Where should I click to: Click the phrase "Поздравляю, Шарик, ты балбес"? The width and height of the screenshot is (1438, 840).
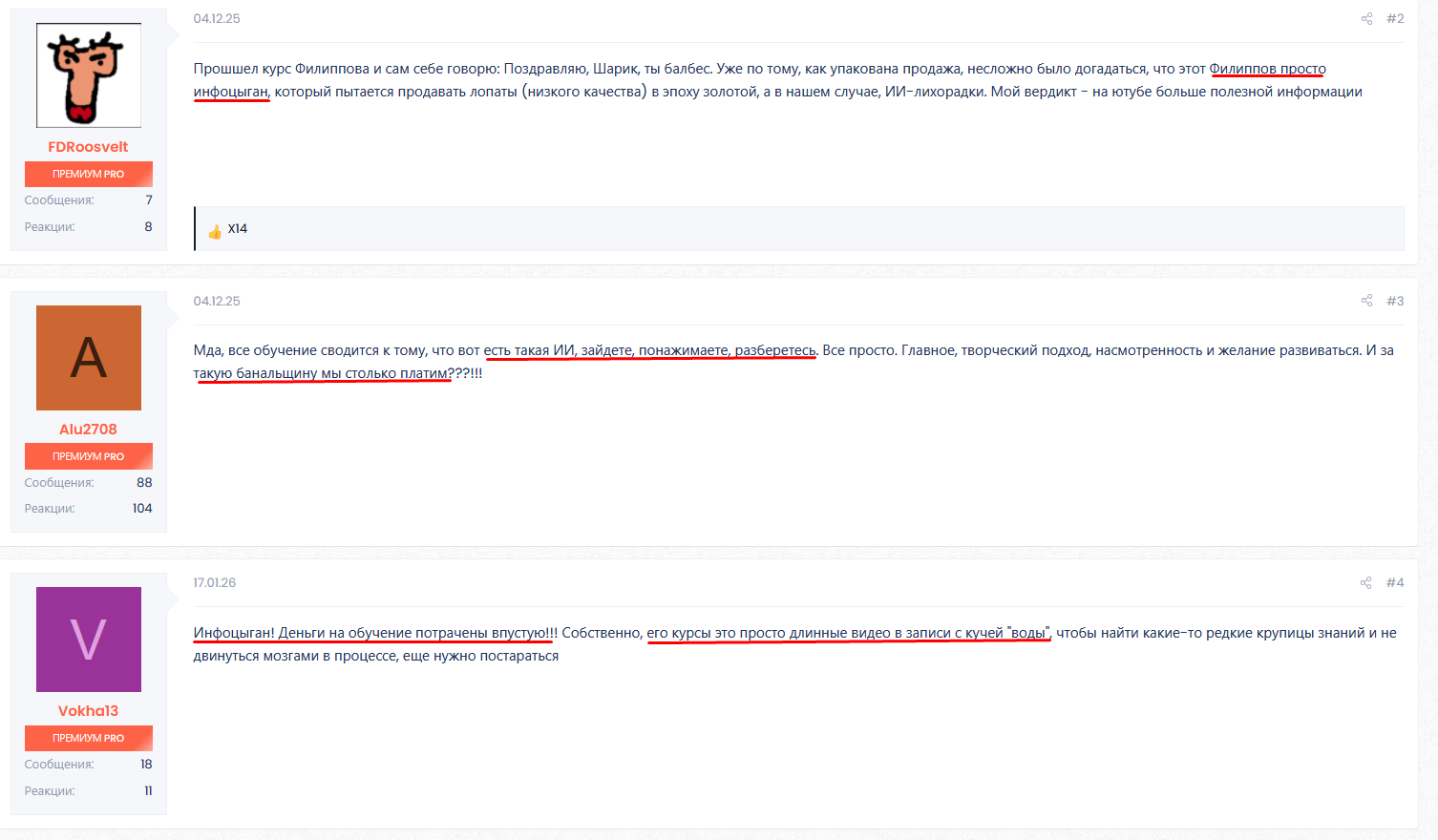[x=608, y=69]
